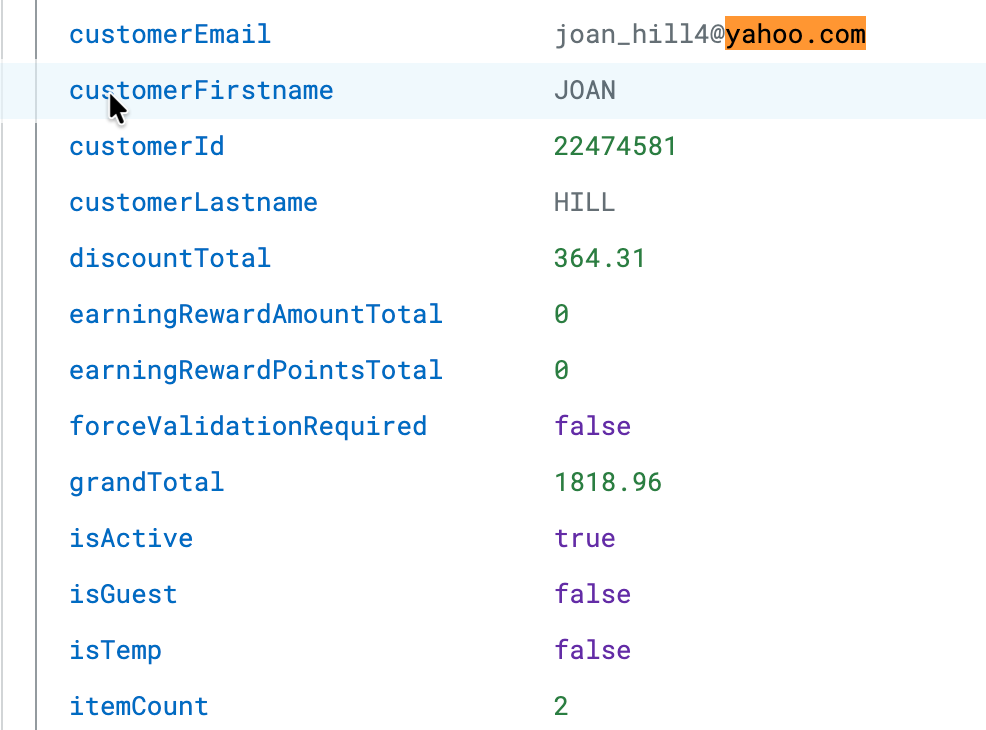This screenshot has height=730, width=986.
Task: Select the JOAN value
Action: click(584, 91)
